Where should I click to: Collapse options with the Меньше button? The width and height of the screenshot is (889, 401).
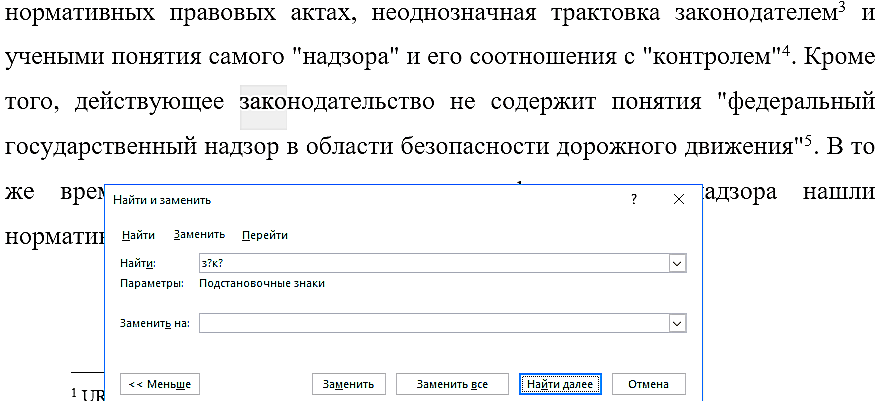click(160, 384)
